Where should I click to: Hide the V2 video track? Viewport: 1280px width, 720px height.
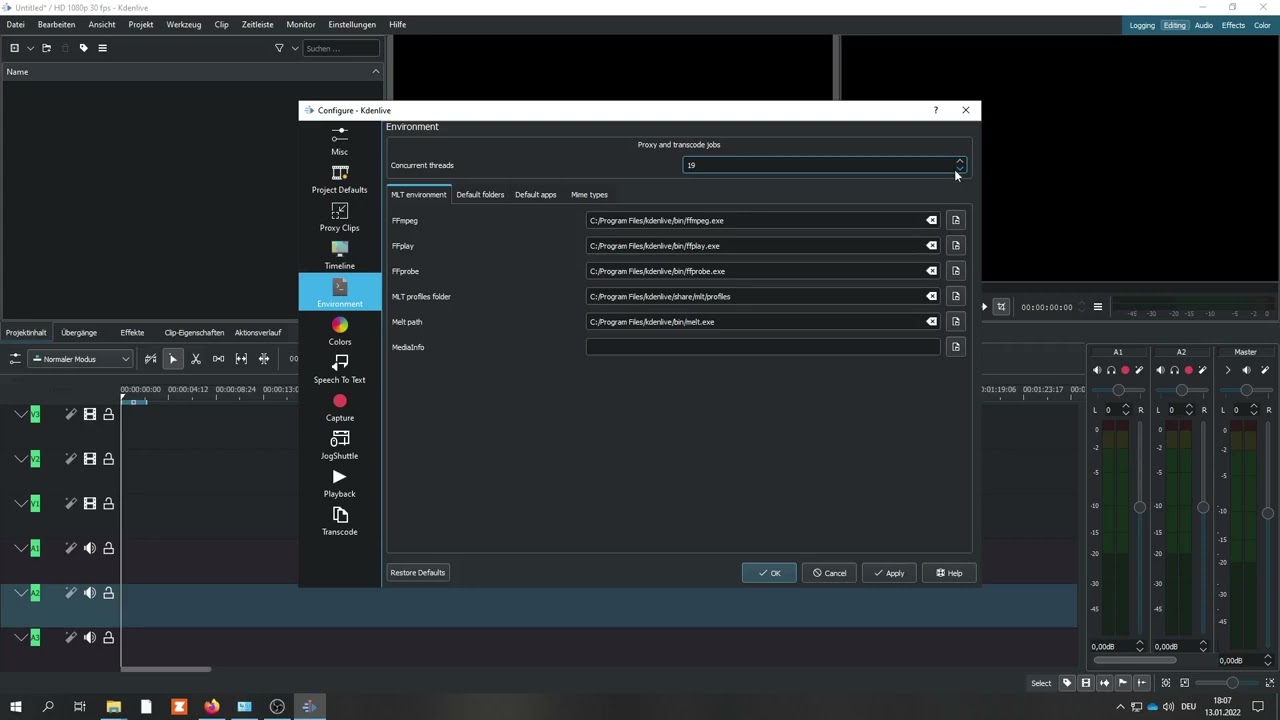89,459
